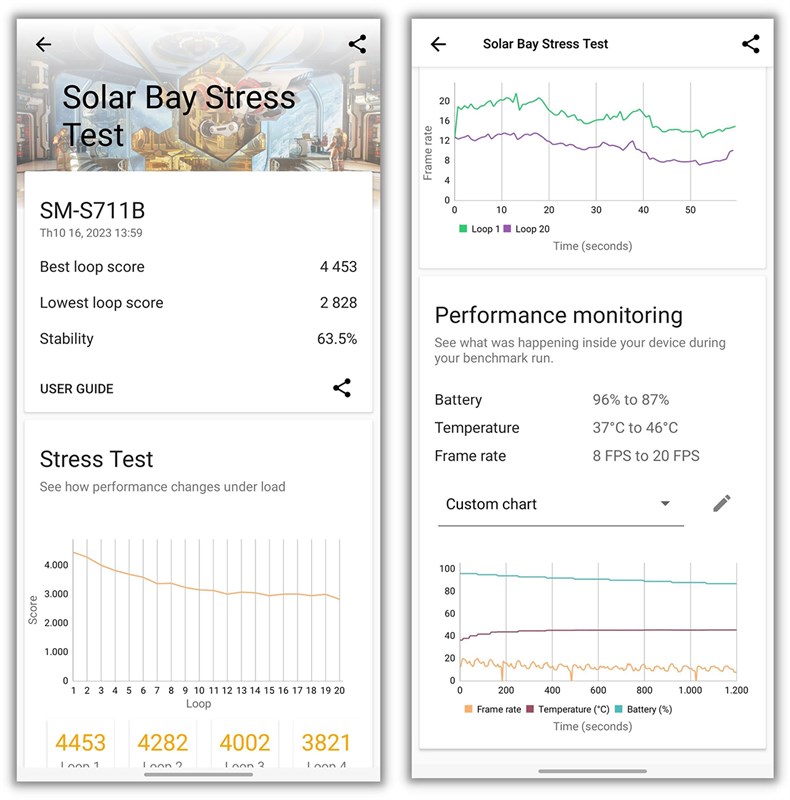Tap orange Frame rate legend swatch
The image size is (790, 800).
click(x=468, y=709)
